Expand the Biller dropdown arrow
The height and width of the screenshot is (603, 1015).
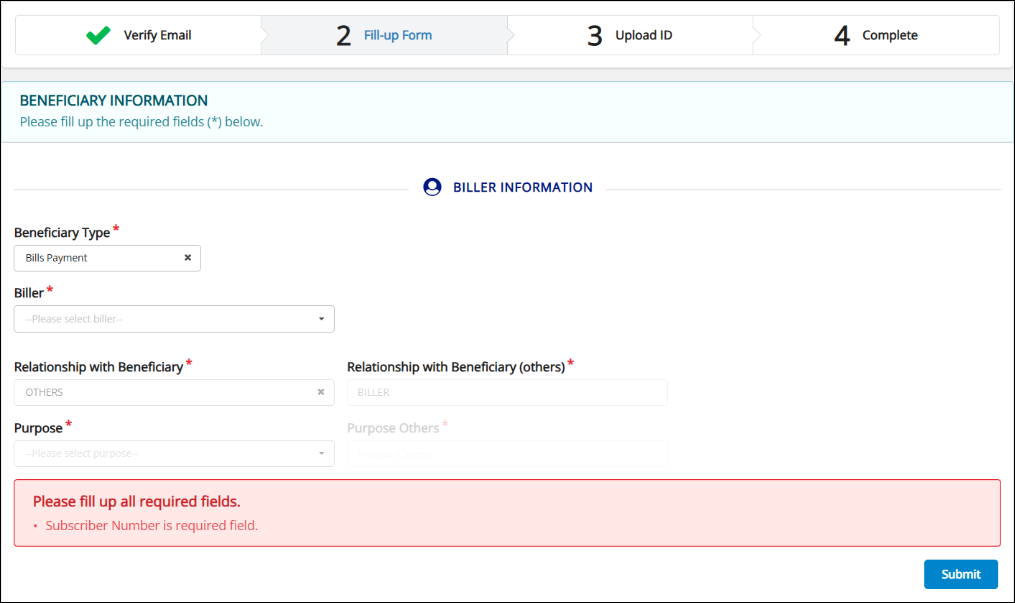[321, 319]
